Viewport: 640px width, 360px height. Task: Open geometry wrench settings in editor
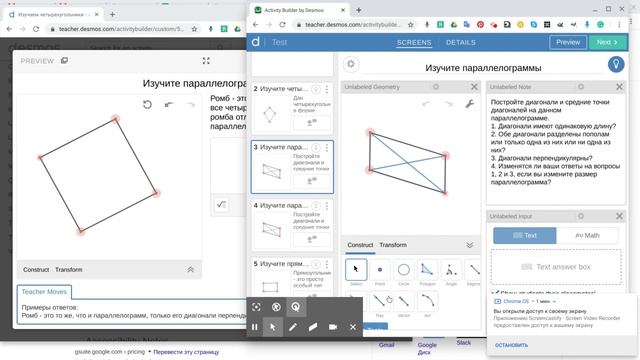coord(470,104)
